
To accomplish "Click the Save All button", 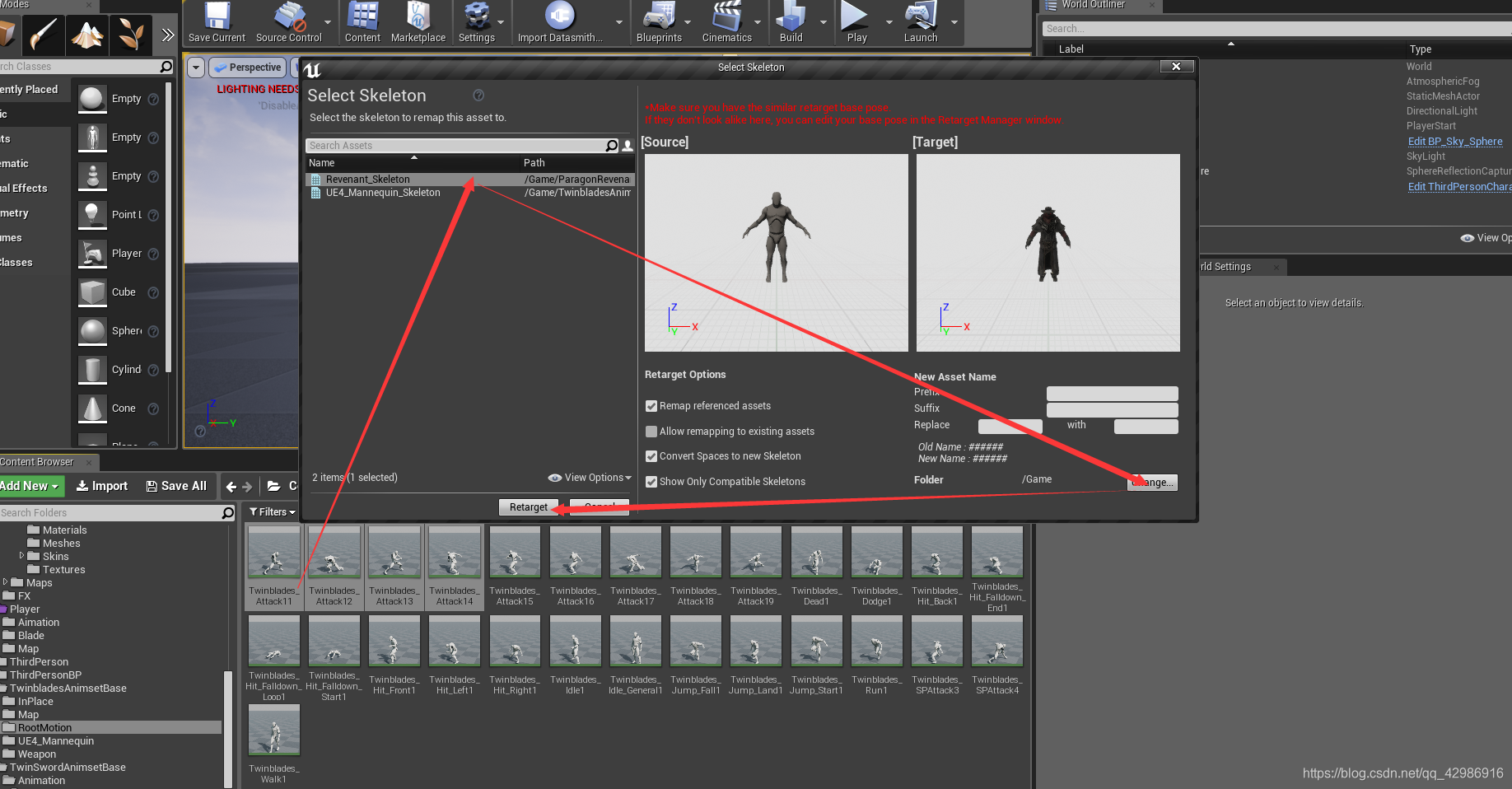I will (176, 486).
